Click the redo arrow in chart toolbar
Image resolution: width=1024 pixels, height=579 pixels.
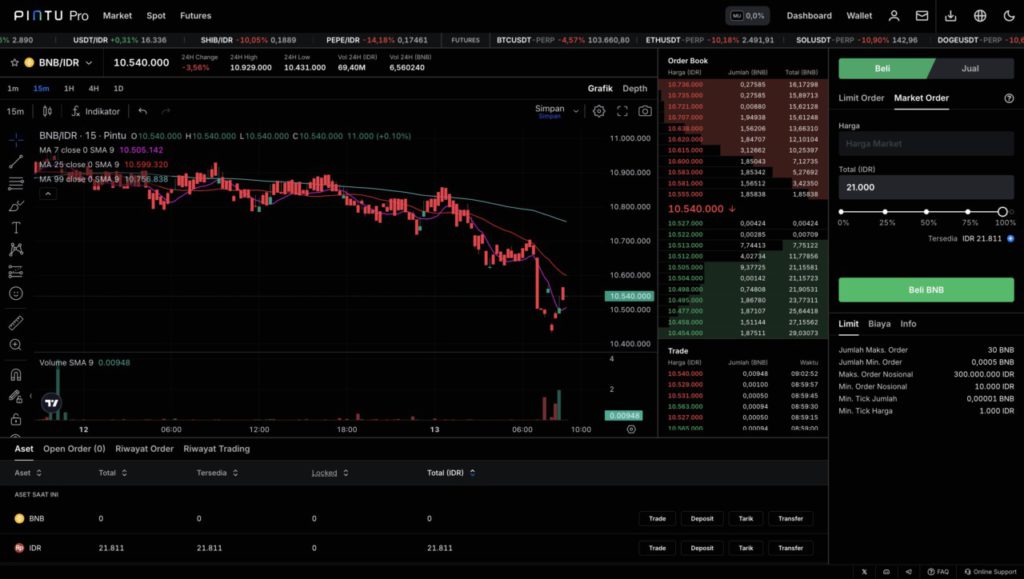tap(166, 111)
